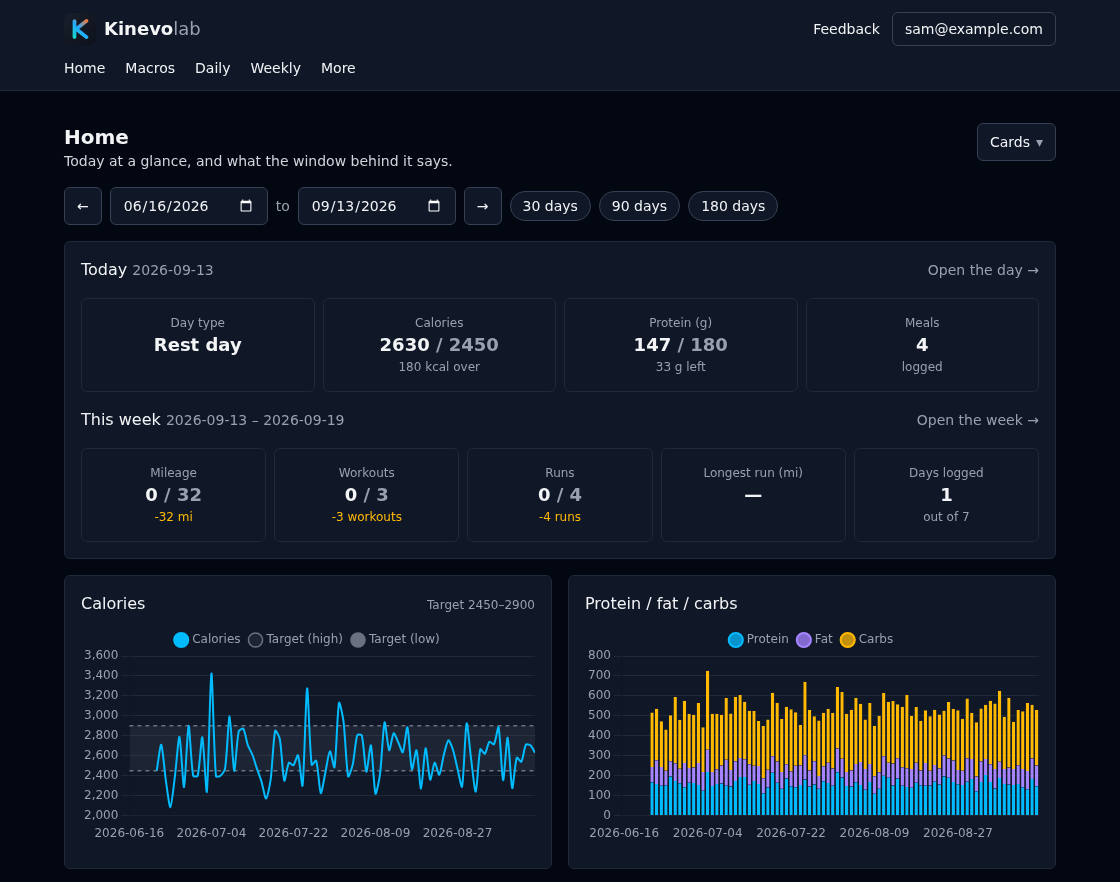Click the Calories chart title
The image size is (1120, 882).
(x=113, y=603)
